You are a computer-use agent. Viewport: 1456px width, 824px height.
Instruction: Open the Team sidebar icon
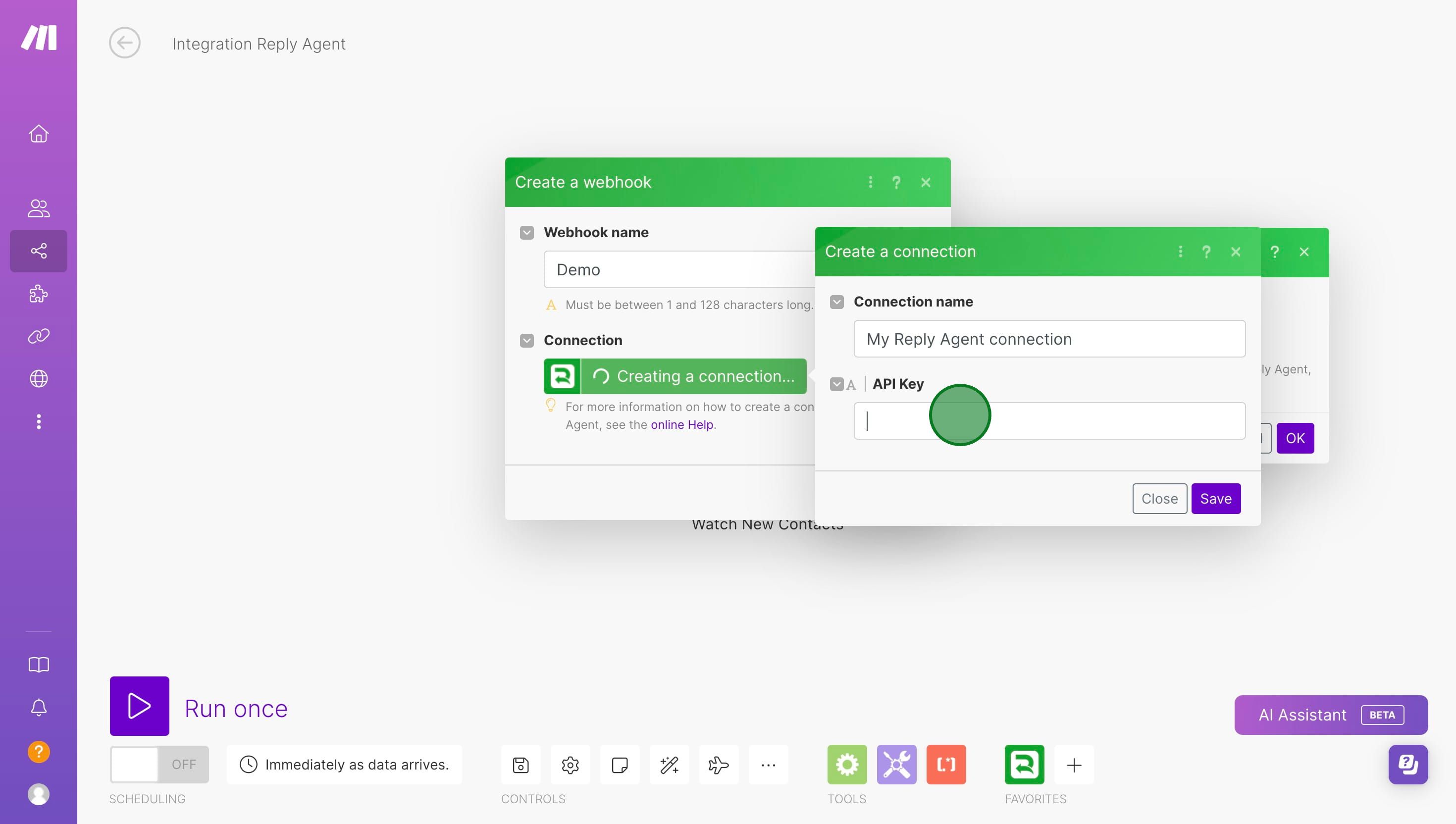click(x=39, y=207)
